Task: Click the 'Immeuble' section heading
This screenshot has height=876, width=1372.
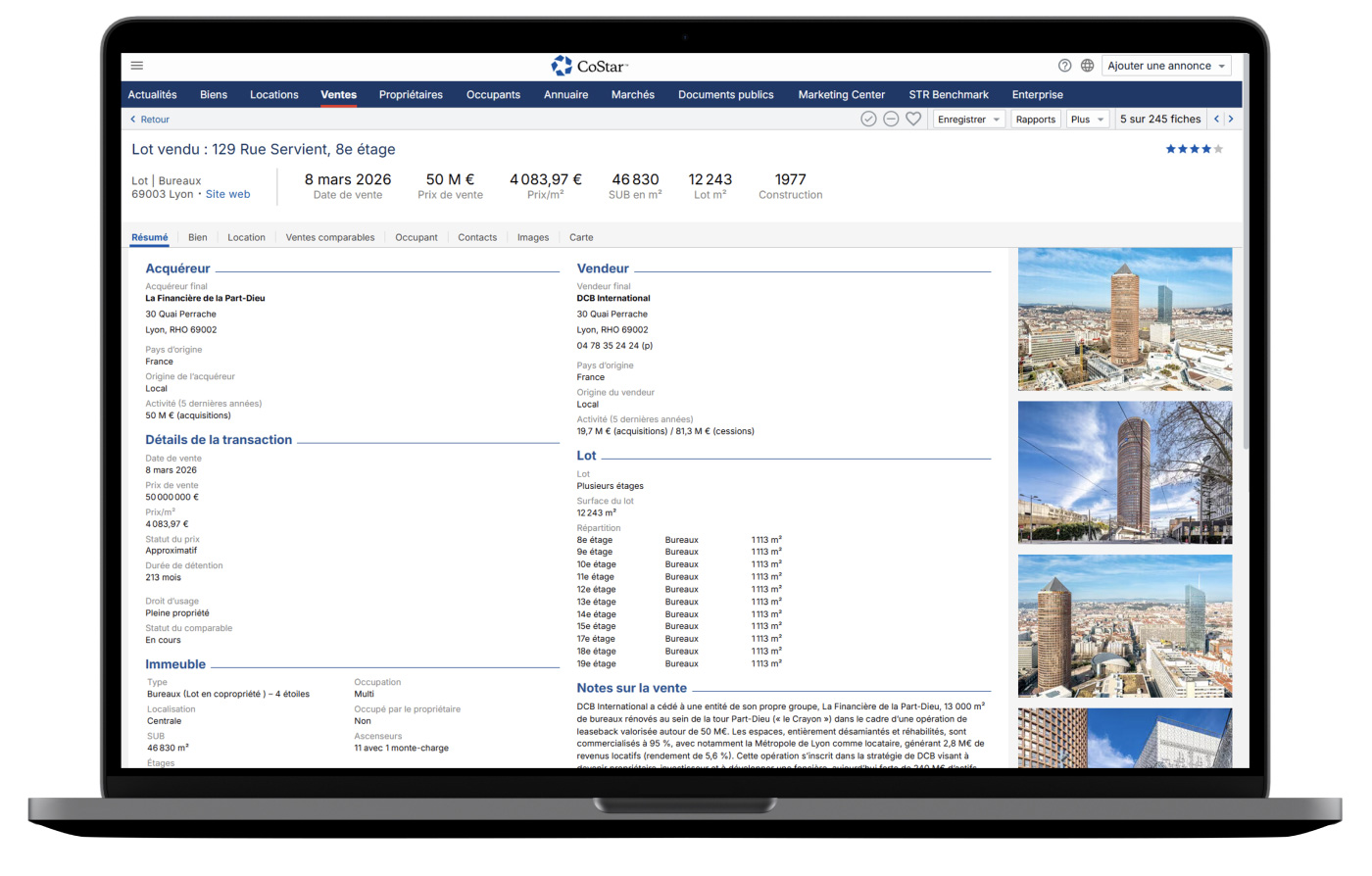Action: tap(175, 664)
